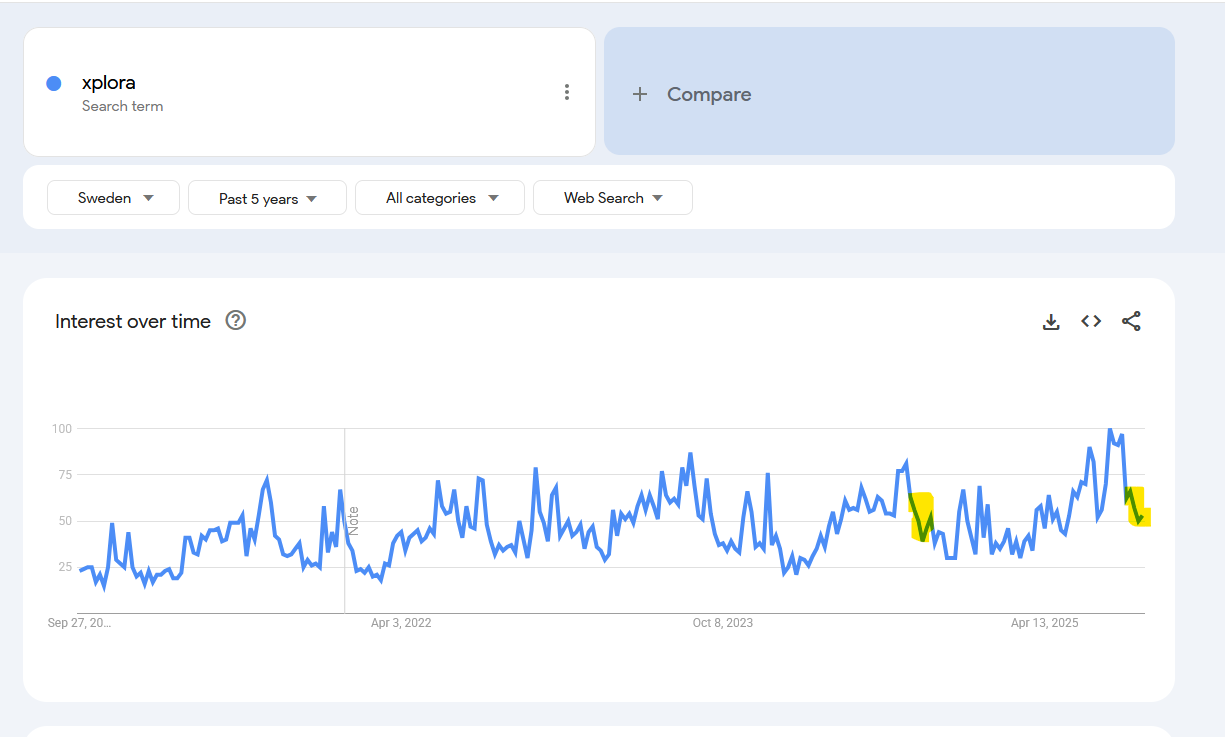Click the Apr 3, 2022 axis label
Screen dimensions: 1225x737
pyautogui.click(x=401, y=623)
